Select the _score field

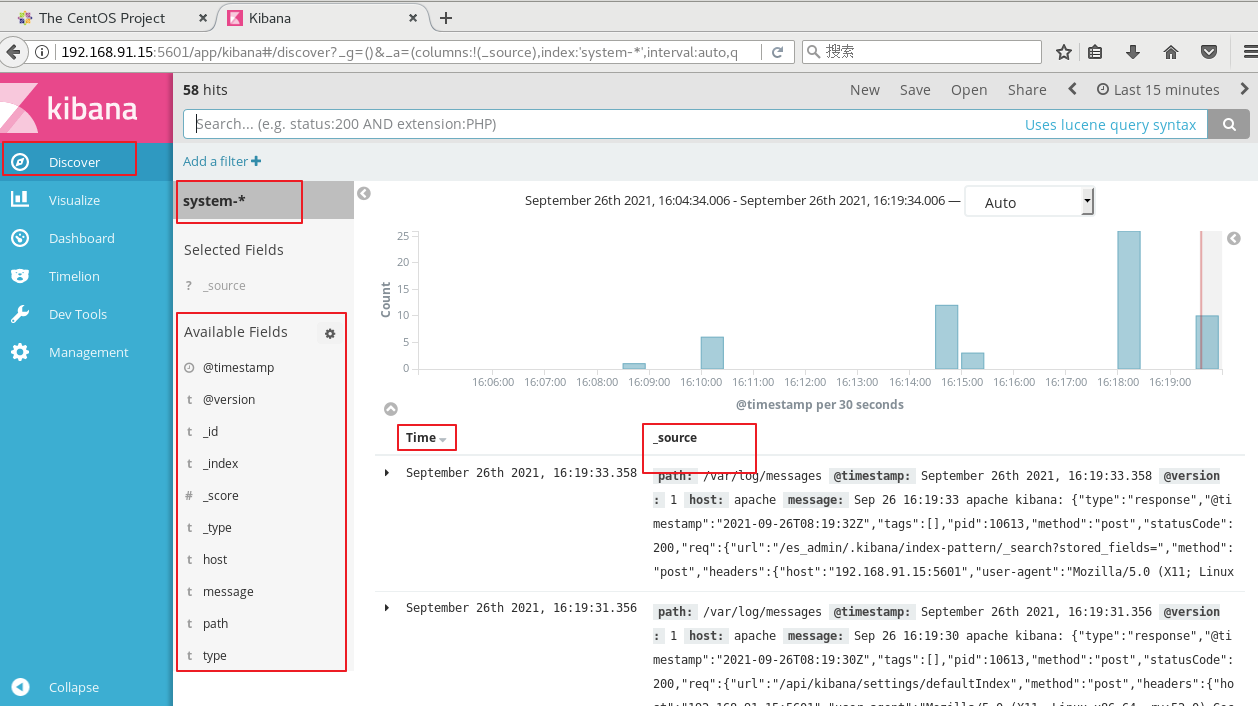(x=220, y=496)
